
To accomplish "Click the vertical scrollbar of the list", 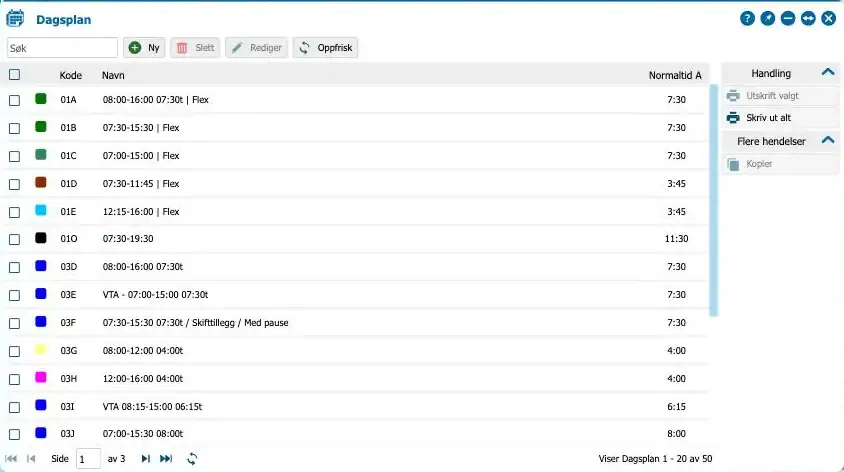I will 714,200.
